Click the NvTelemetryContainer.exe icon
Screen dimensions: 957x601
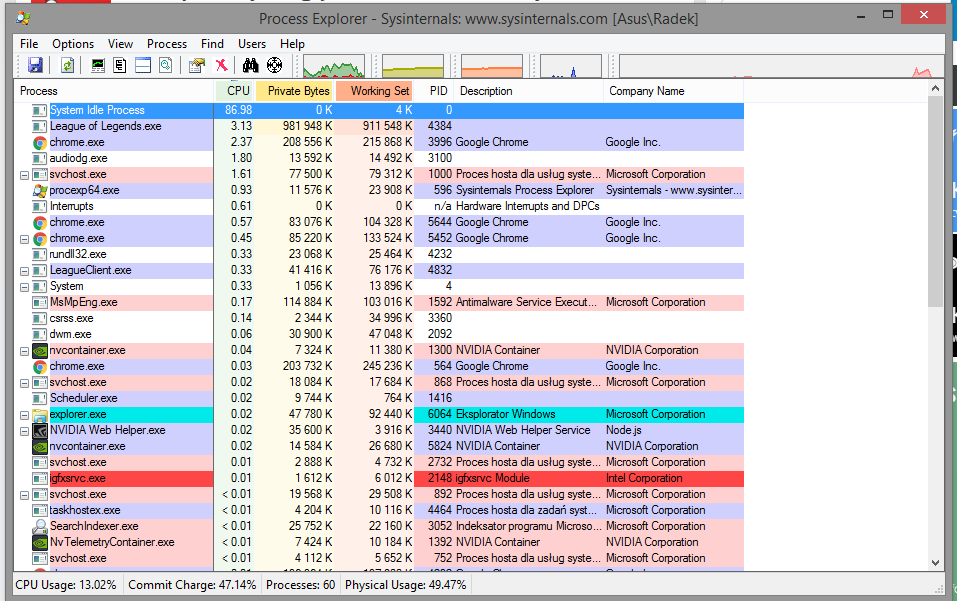click(40, 542)
